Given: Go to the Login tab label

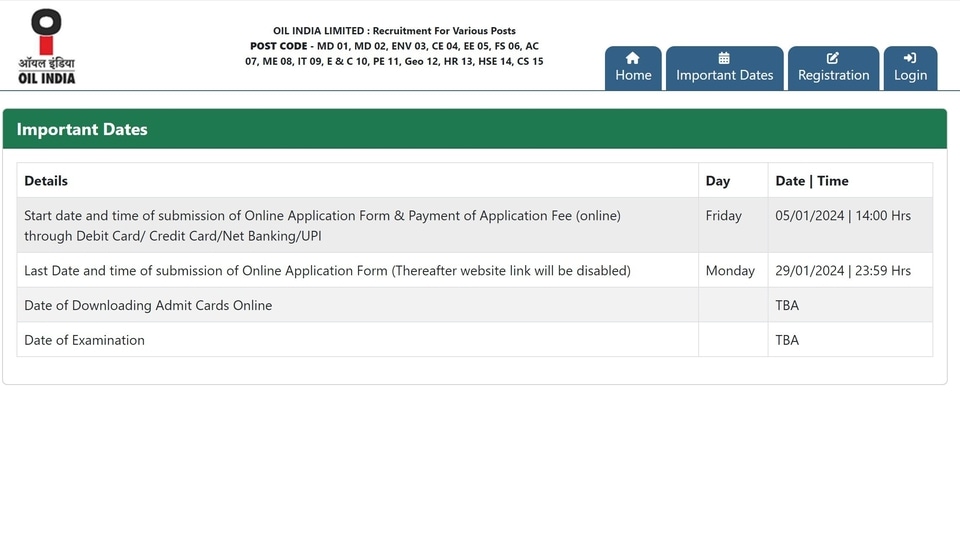Looking at the screenshot, I should [910, 75].
